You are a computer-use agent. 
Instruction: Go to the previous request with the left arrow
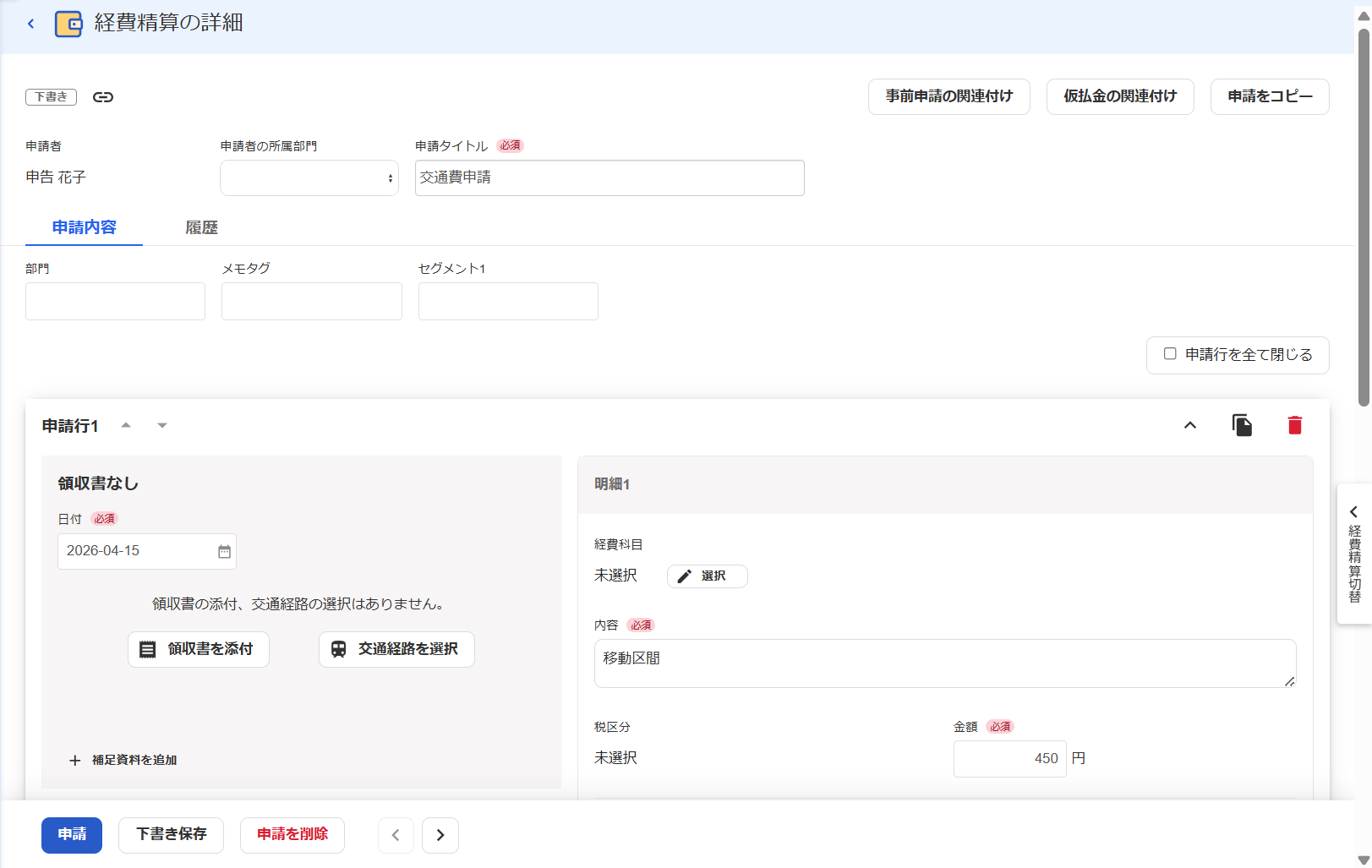(396, 835)
